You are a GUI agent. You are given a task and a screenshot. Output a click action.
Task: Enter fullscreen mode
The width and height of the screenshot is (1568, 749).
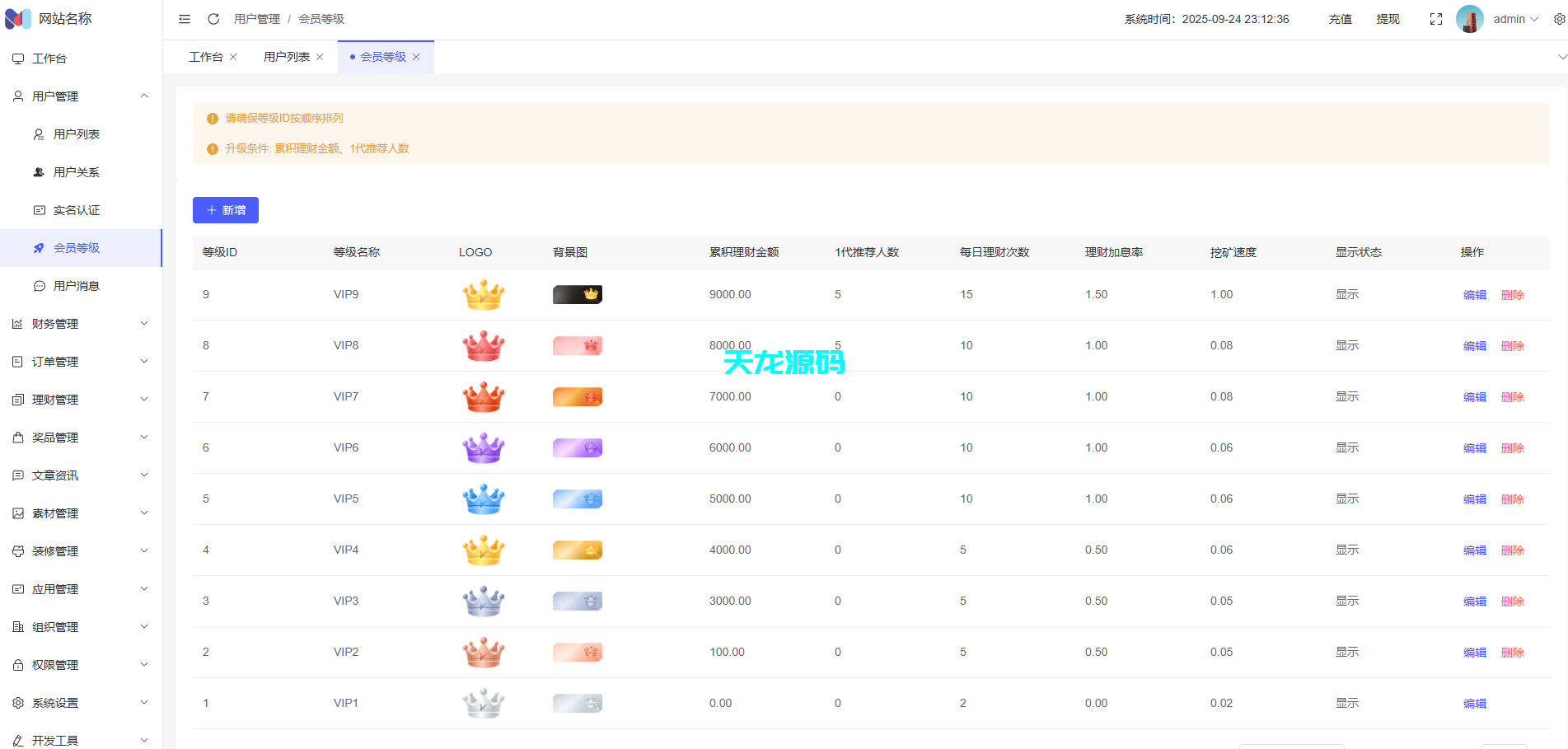1436,18
